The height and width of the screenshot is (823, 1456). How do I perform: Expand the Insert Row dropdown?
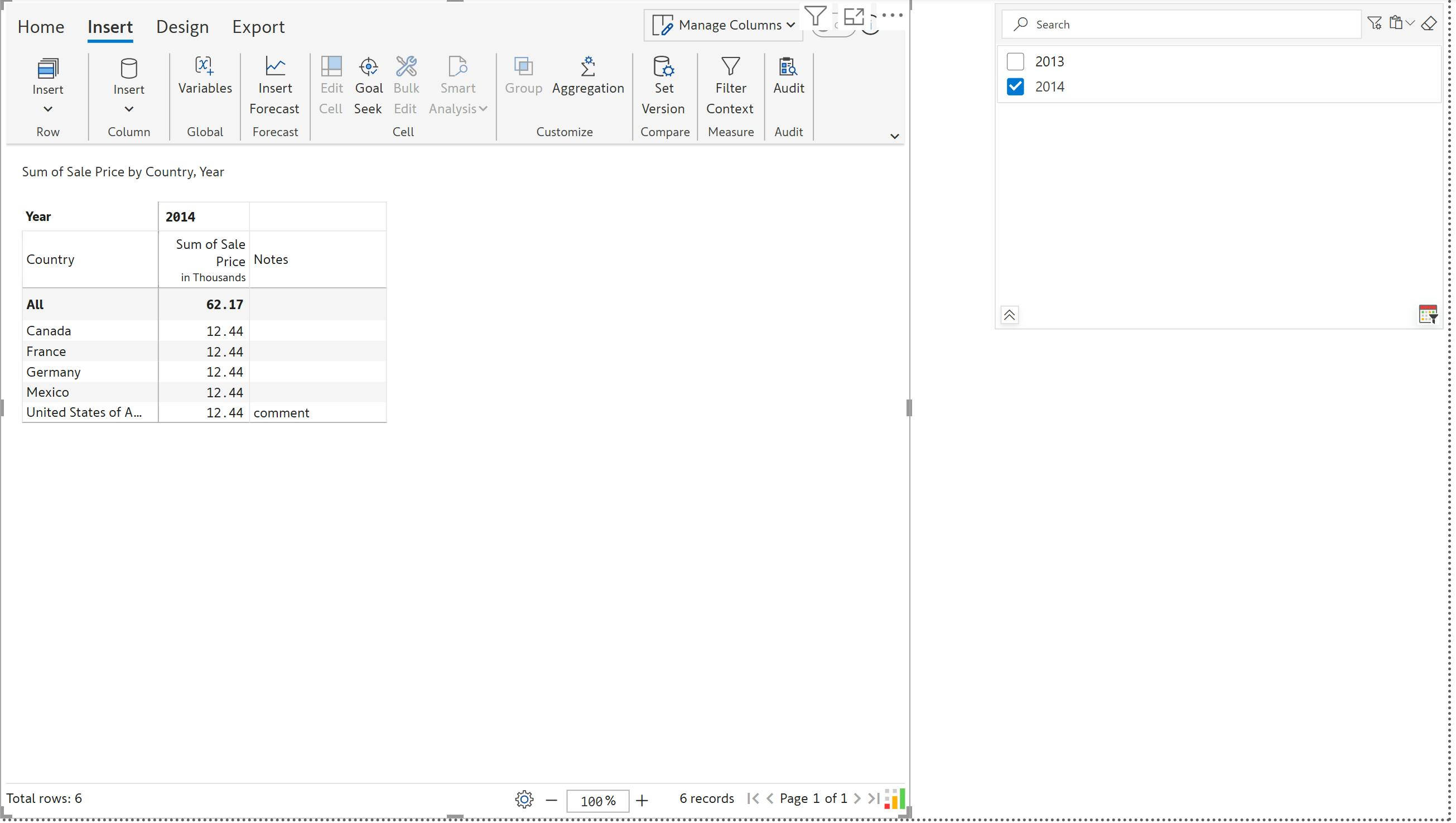tap(47, 109)
